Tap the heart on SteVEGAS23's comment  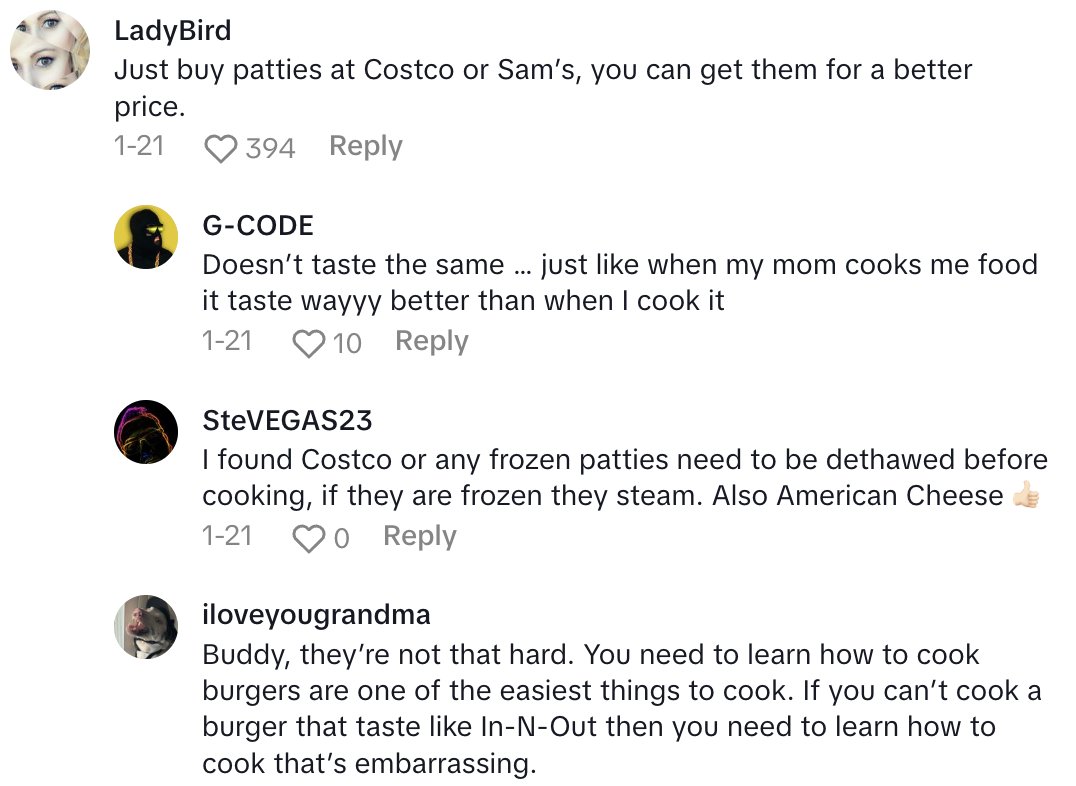click(308, 539)
